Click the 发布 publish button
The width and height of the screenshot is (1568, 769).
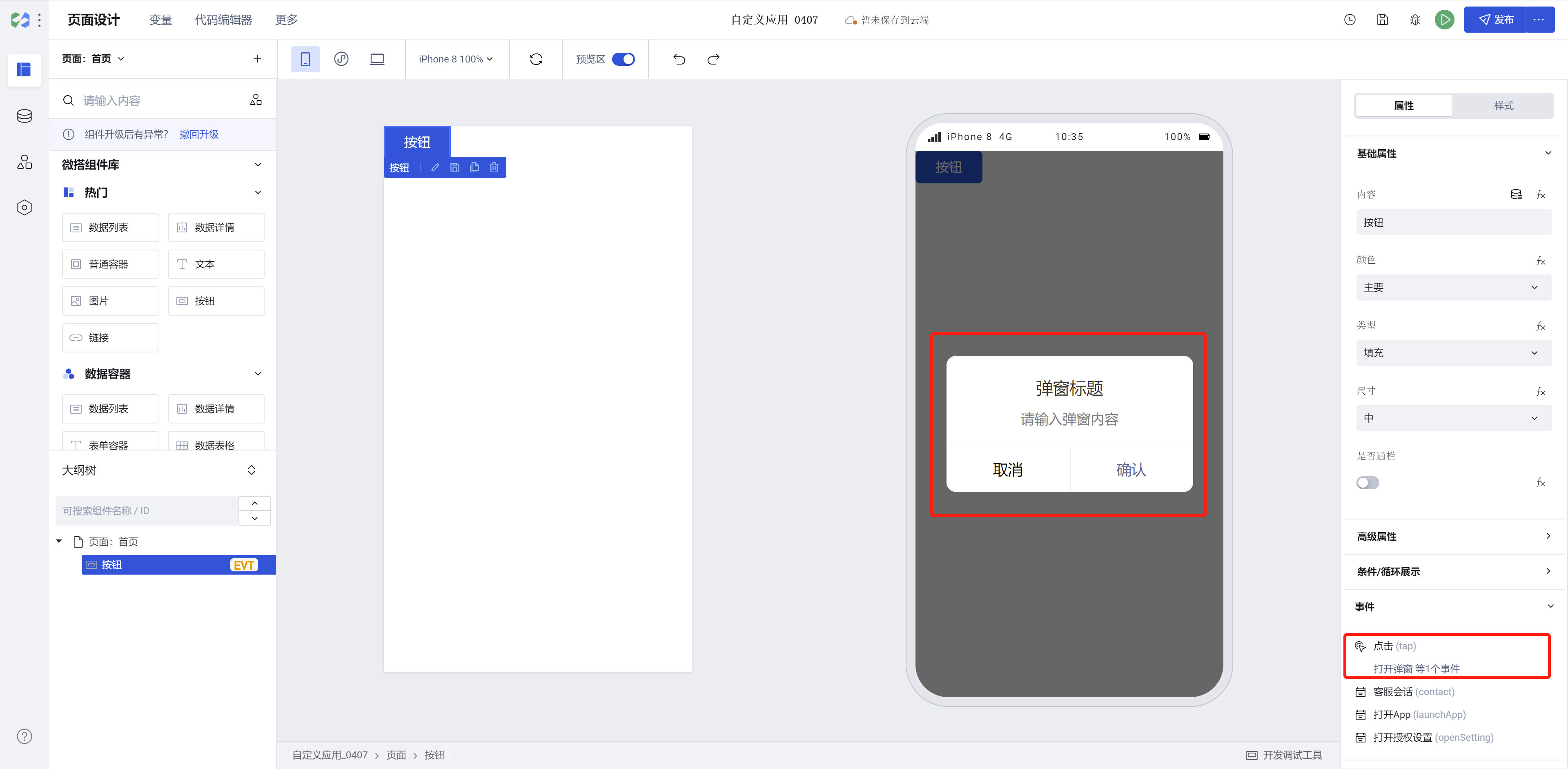click(1496, 20)
